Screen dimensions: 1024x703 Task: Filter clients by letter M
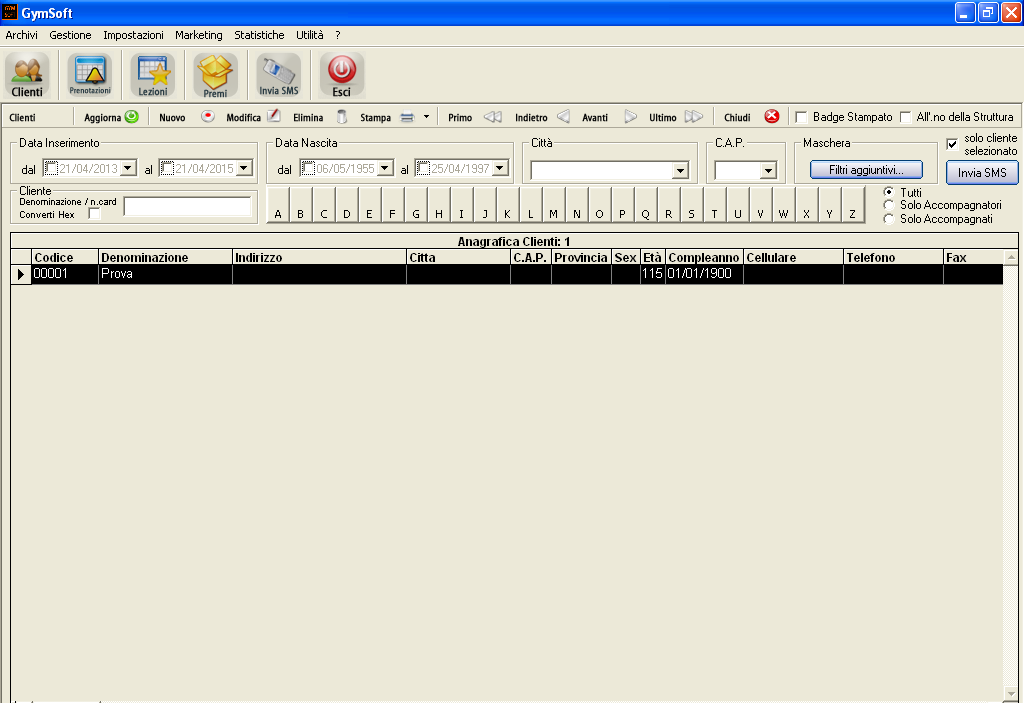tap(553, 205)
